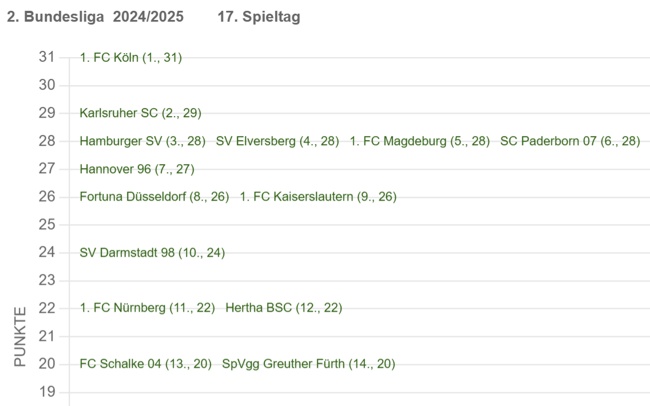Select SpVgg Greuther Fürth label

pyautogui.click(x=308, y=364)
